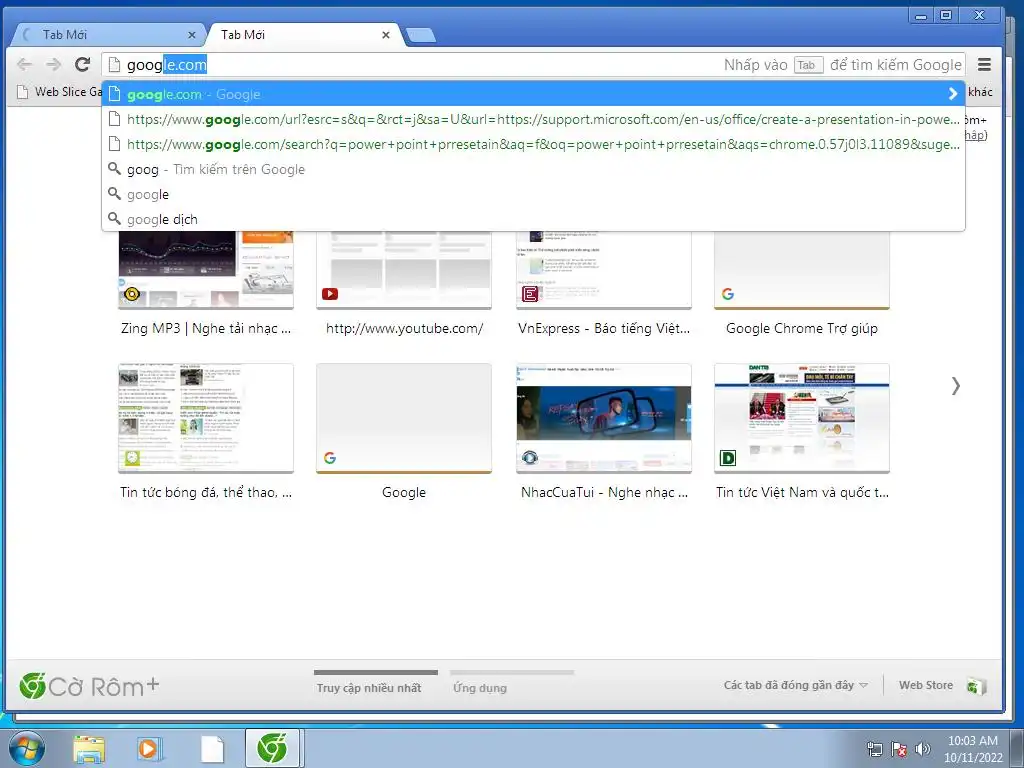The width and height of the screenshot is (1024, 768).
Task: Click the NhacCuaTui favicon on thumbnail
Action: 530,458
